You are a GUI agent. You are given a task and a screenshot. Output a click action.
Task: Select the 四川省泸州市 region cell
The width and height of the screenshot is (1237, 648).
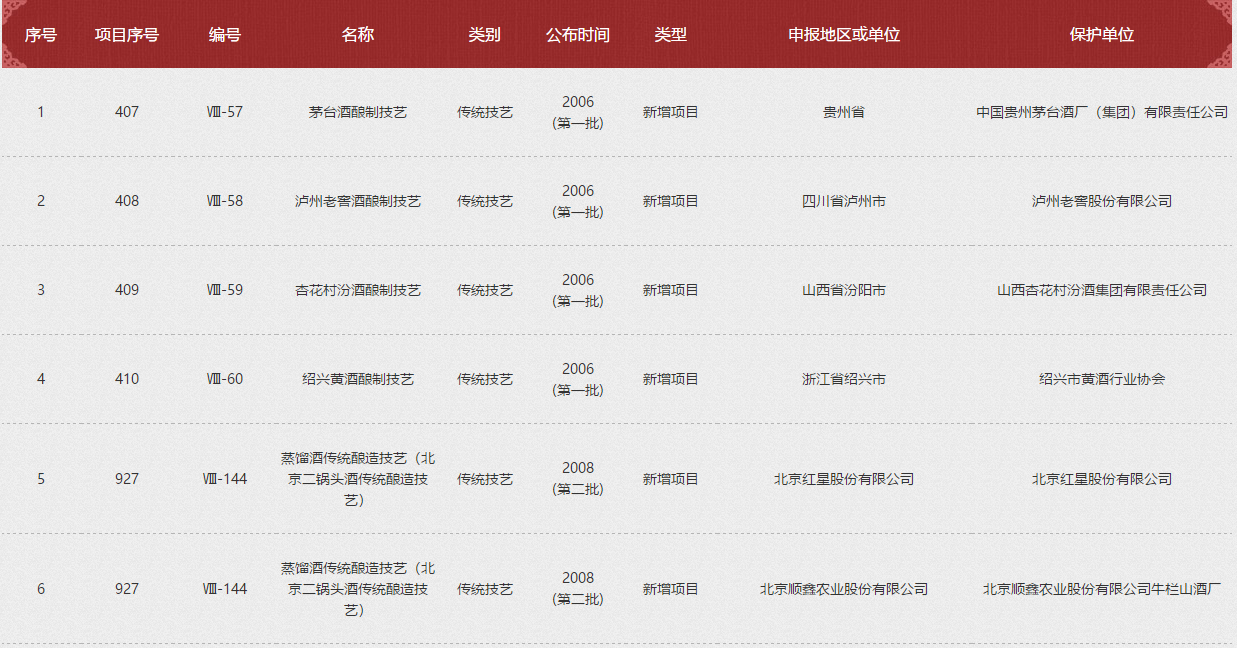[x=844, y=201]
